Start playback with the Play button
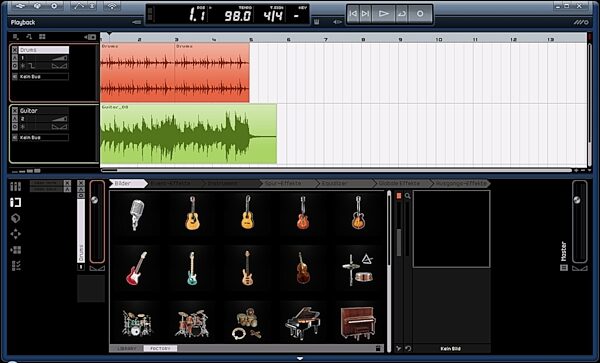Viewport: 600px width, 363px height. click(x=383, y=14)
